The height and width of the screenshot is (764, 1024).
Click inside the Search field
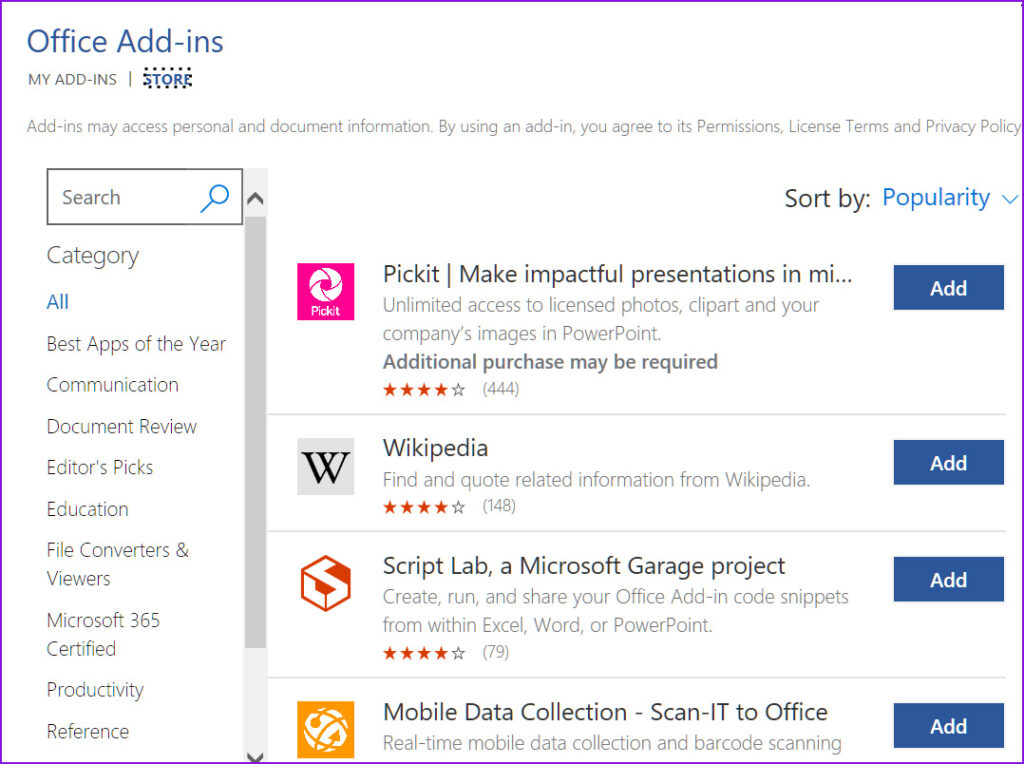coord(120,197)
